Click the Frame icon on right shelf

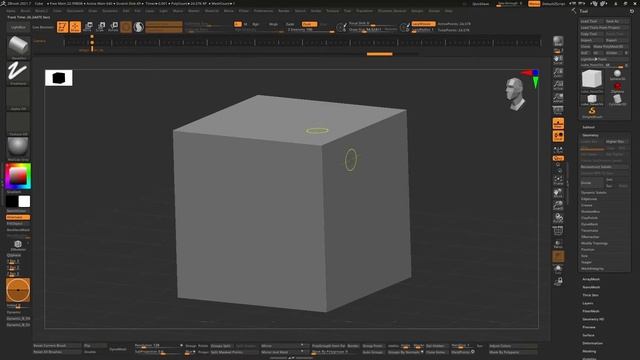(558, 180)
